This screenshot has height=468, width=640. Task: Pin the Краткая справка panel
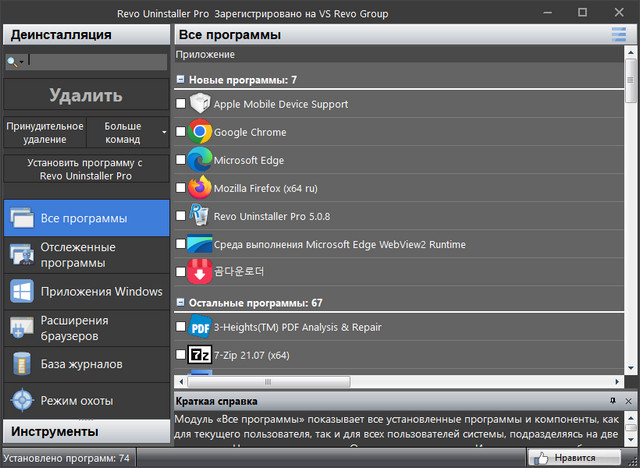(x=612, y=400)
